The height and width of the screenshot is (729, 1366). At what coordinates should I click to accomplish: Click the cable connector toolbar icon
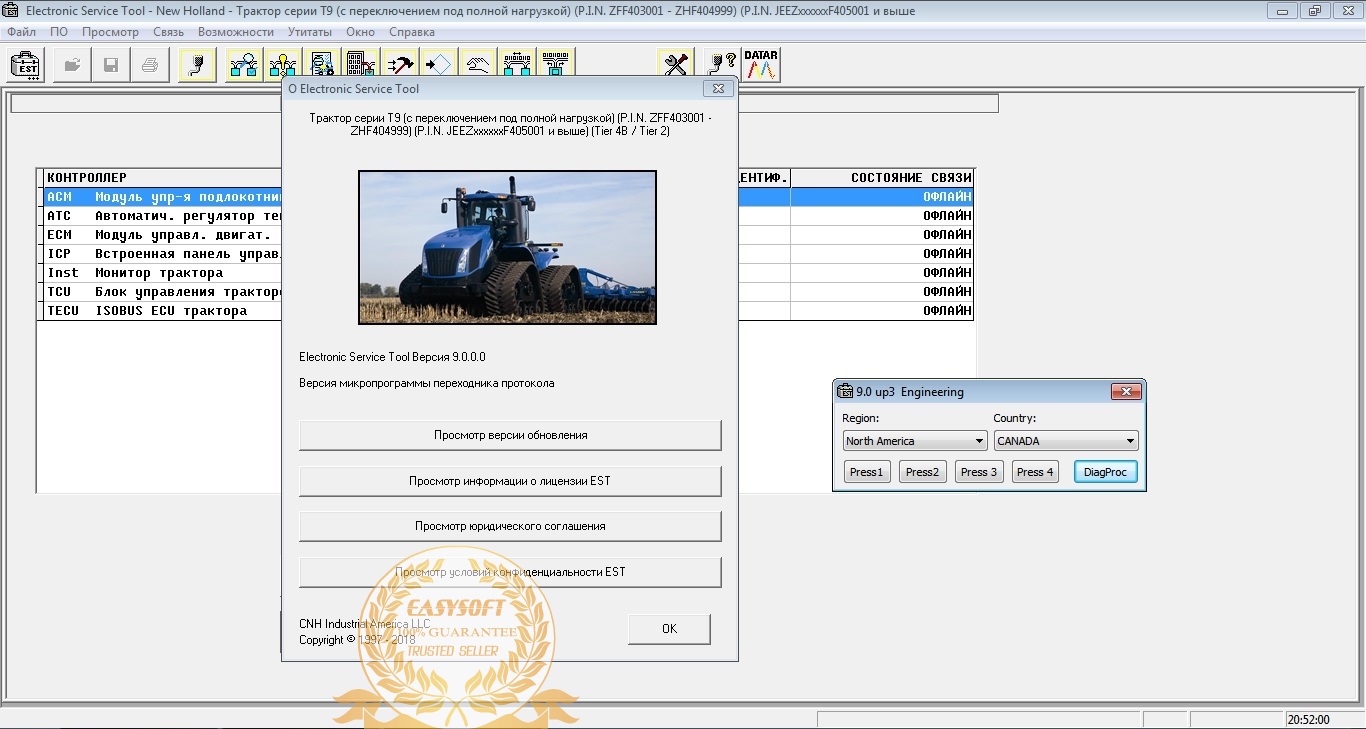click(198, 65)
